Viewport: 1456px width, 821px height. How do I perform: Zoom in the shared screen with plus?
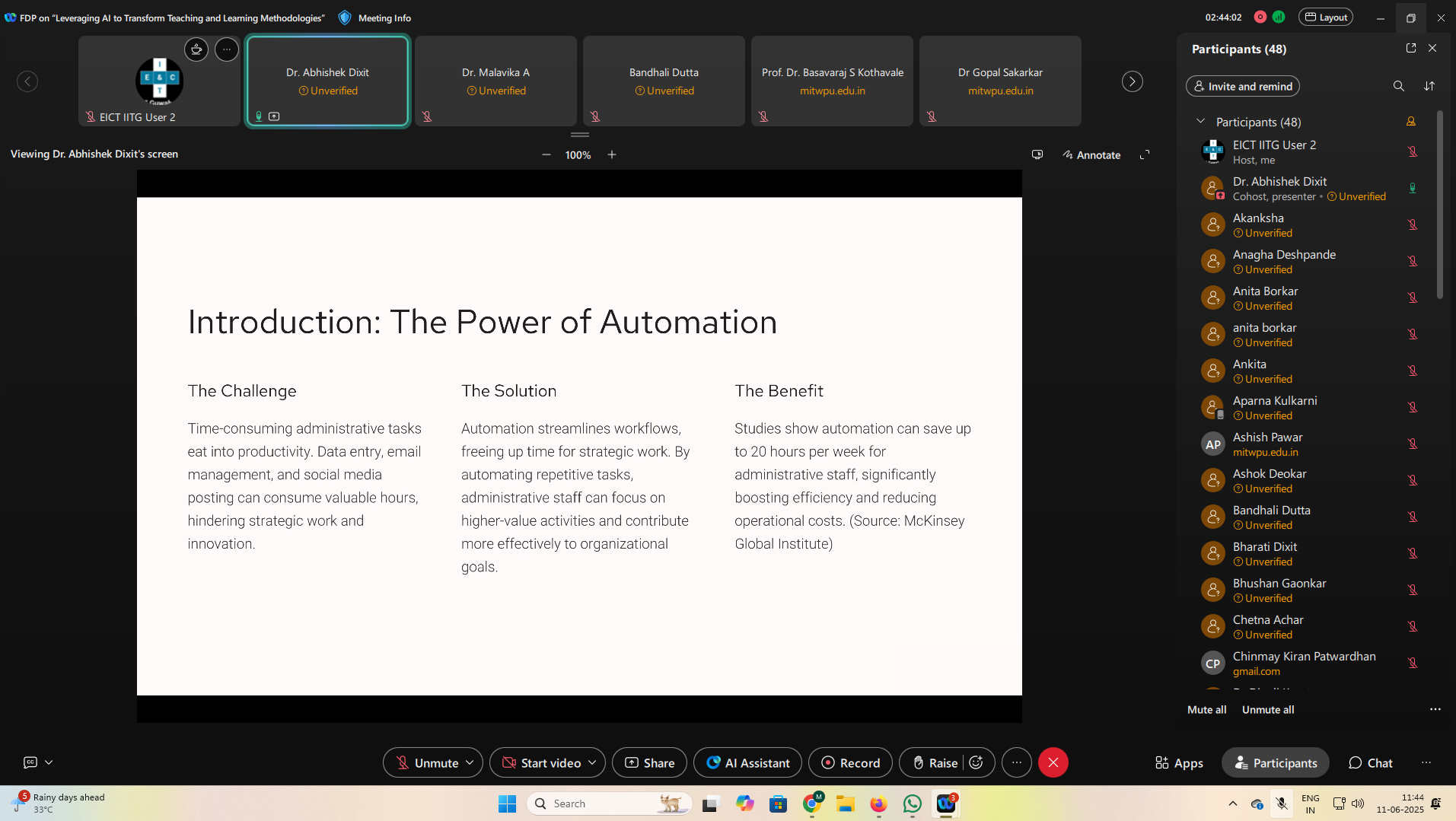(x=612, y=154)
